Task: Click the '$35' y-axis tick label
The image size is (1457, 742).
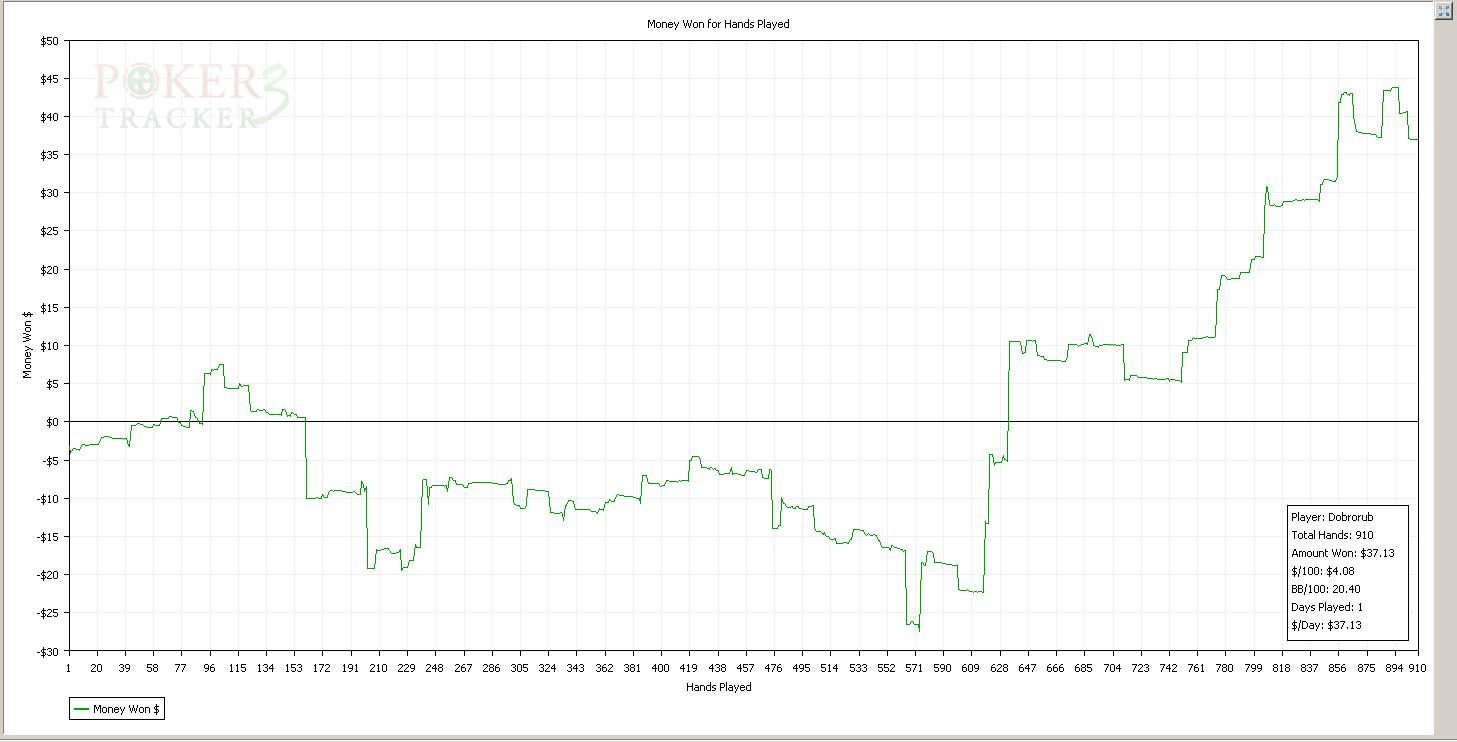Action: (50, 155)
